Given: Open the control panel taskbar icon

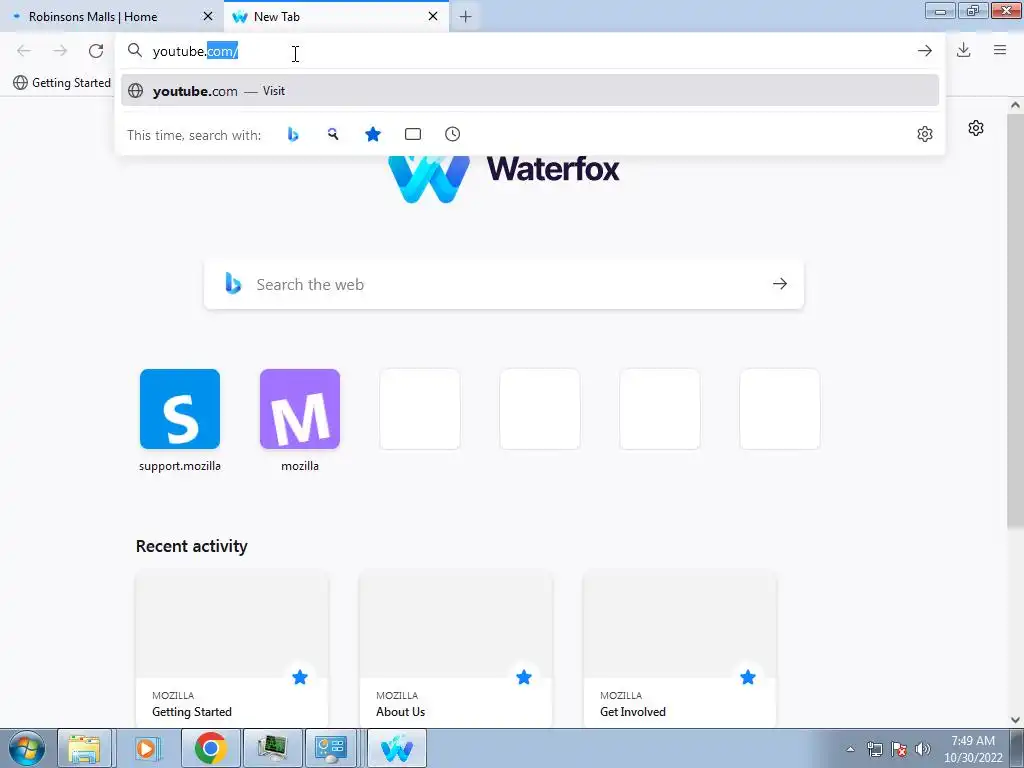Looking at the screenshot, I should 331,748.
